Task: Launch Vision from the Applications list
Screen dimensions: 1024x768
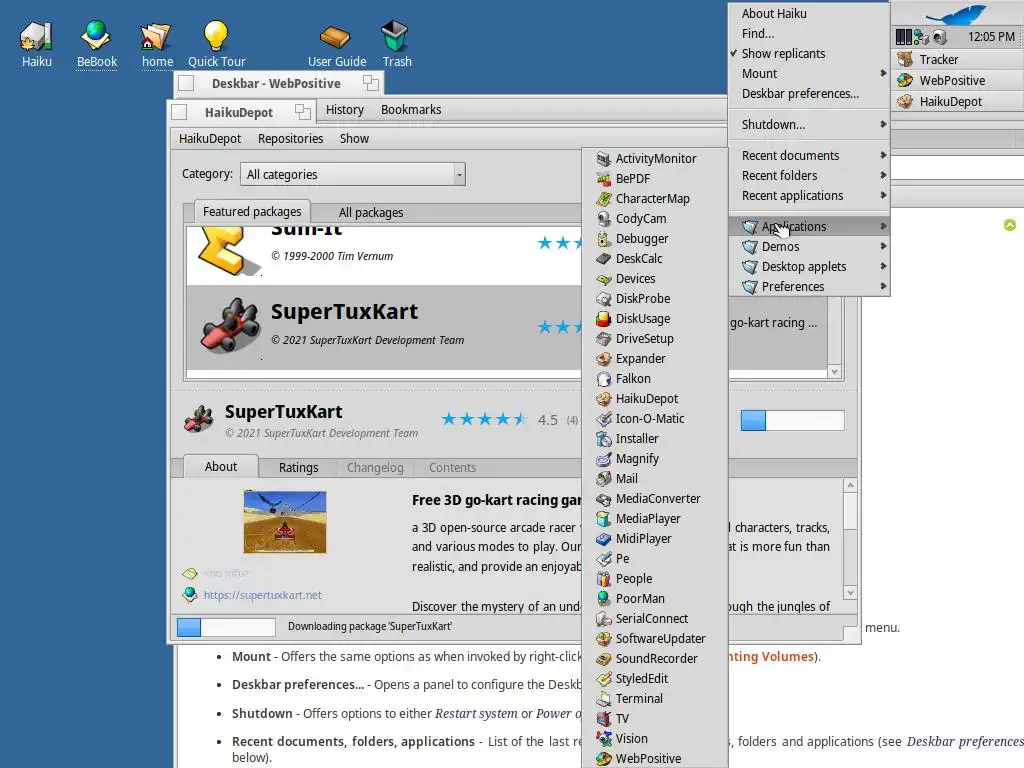Action: coord(654,739)
